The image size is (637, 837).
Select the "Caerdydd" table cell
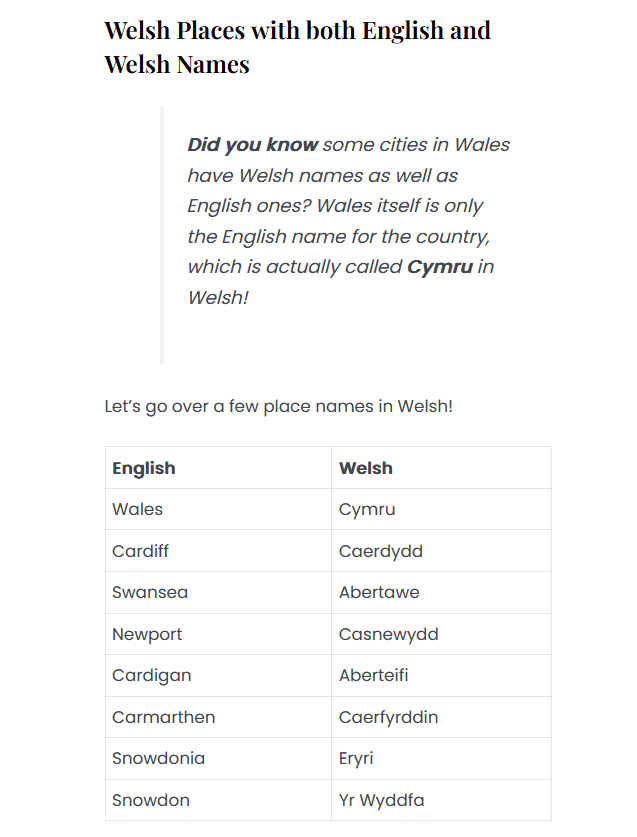(381, 551)
